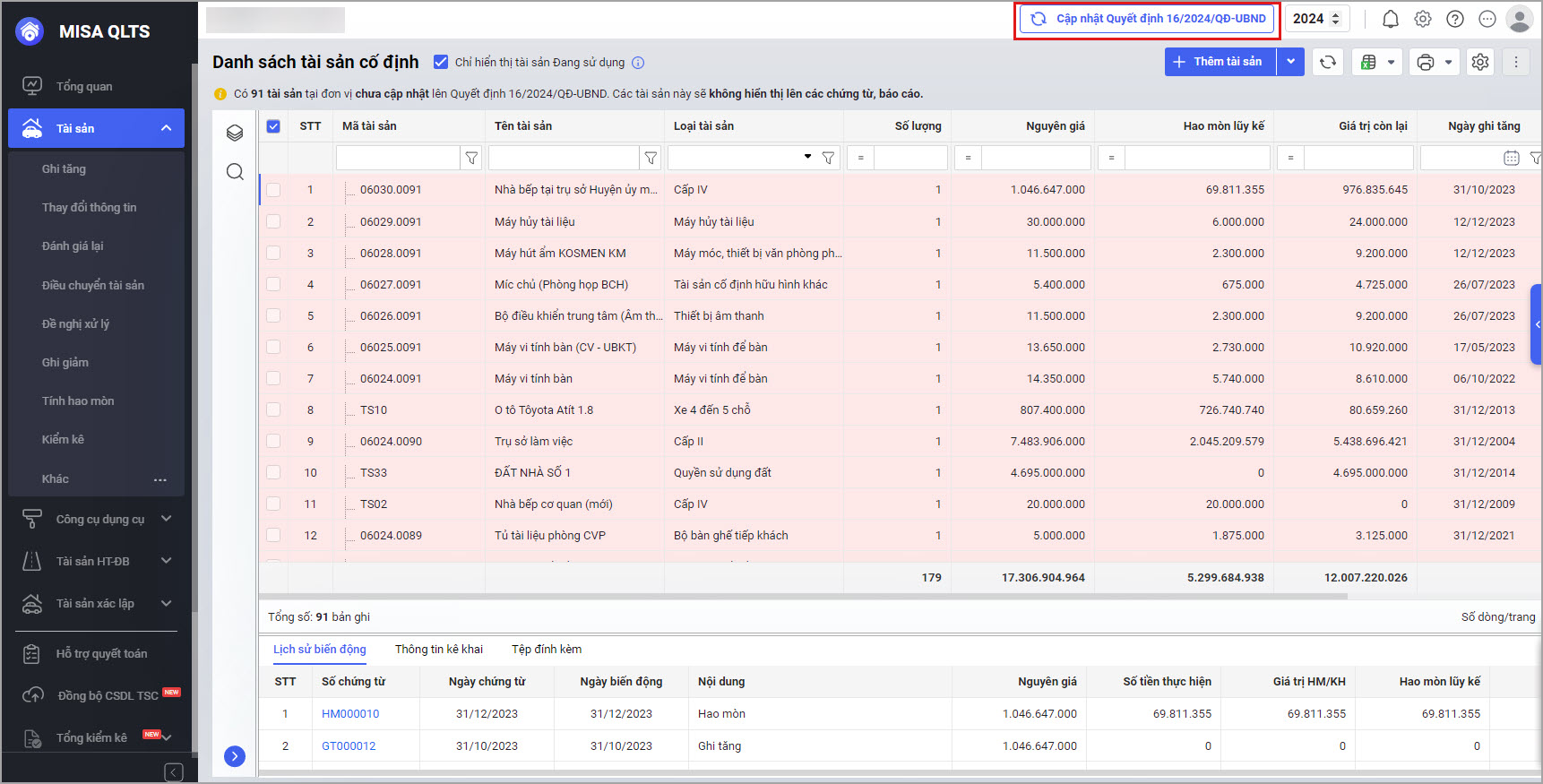The width and height of the screenshot is (1543, 784).
Task: Click the search magnifier icon beside table
Action: pyautogui.click(x=235, y=172)
